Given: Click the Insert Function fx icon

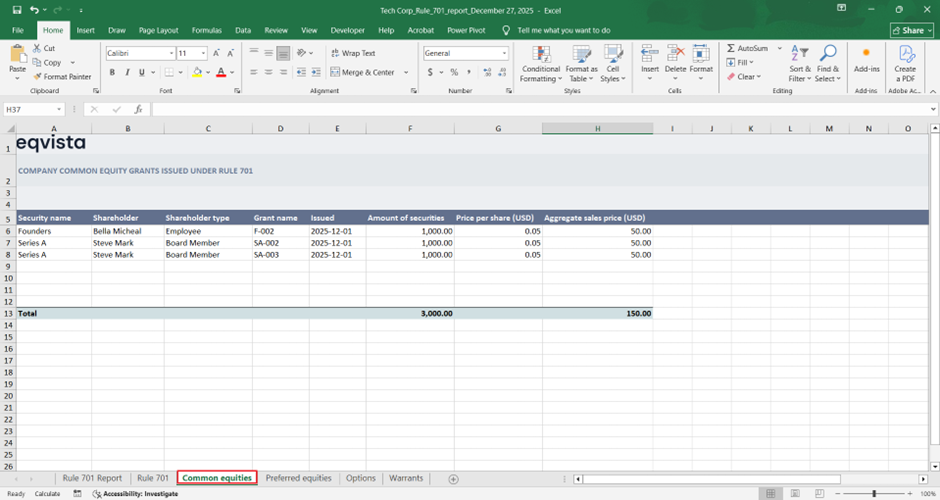Looking at the screenshot, I should (138, 109).
